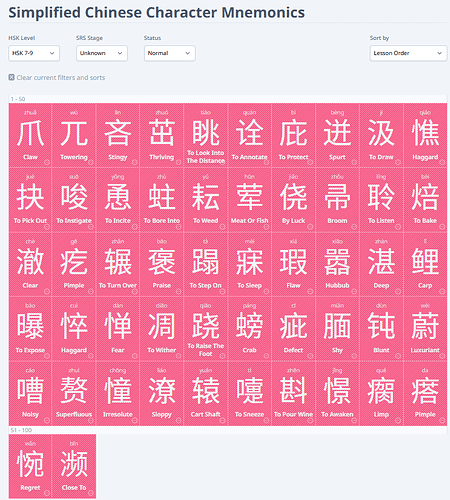Click the clear filters X icon
The image size is (450, 500).
click(x=11, y=77)
